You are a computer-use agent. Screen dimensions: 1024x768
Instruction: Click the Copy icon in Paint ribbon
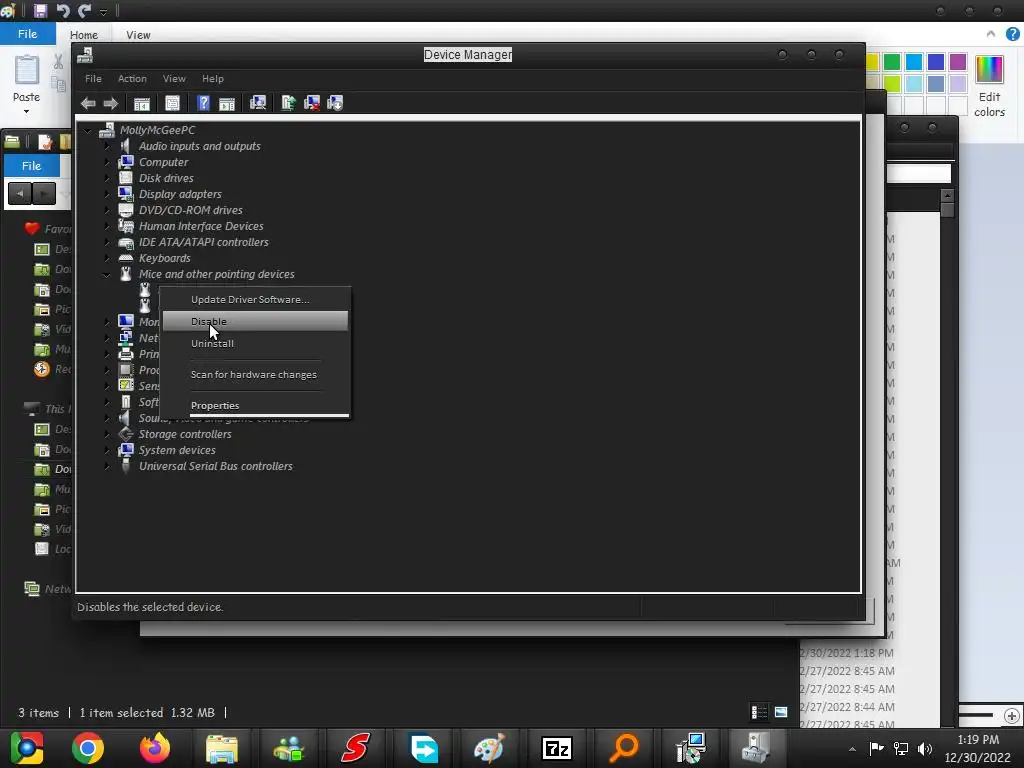pyautogui.click(x=59, y=84)
